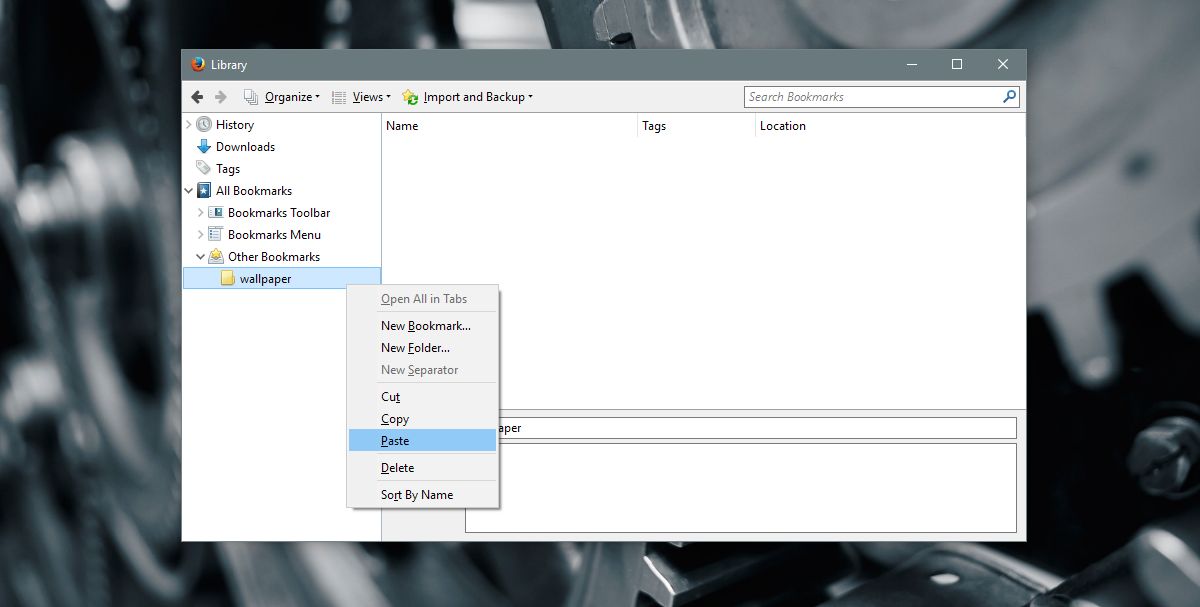
Task: Expand the History tree node
Action: pyautogui.click(x=189, y=125)
